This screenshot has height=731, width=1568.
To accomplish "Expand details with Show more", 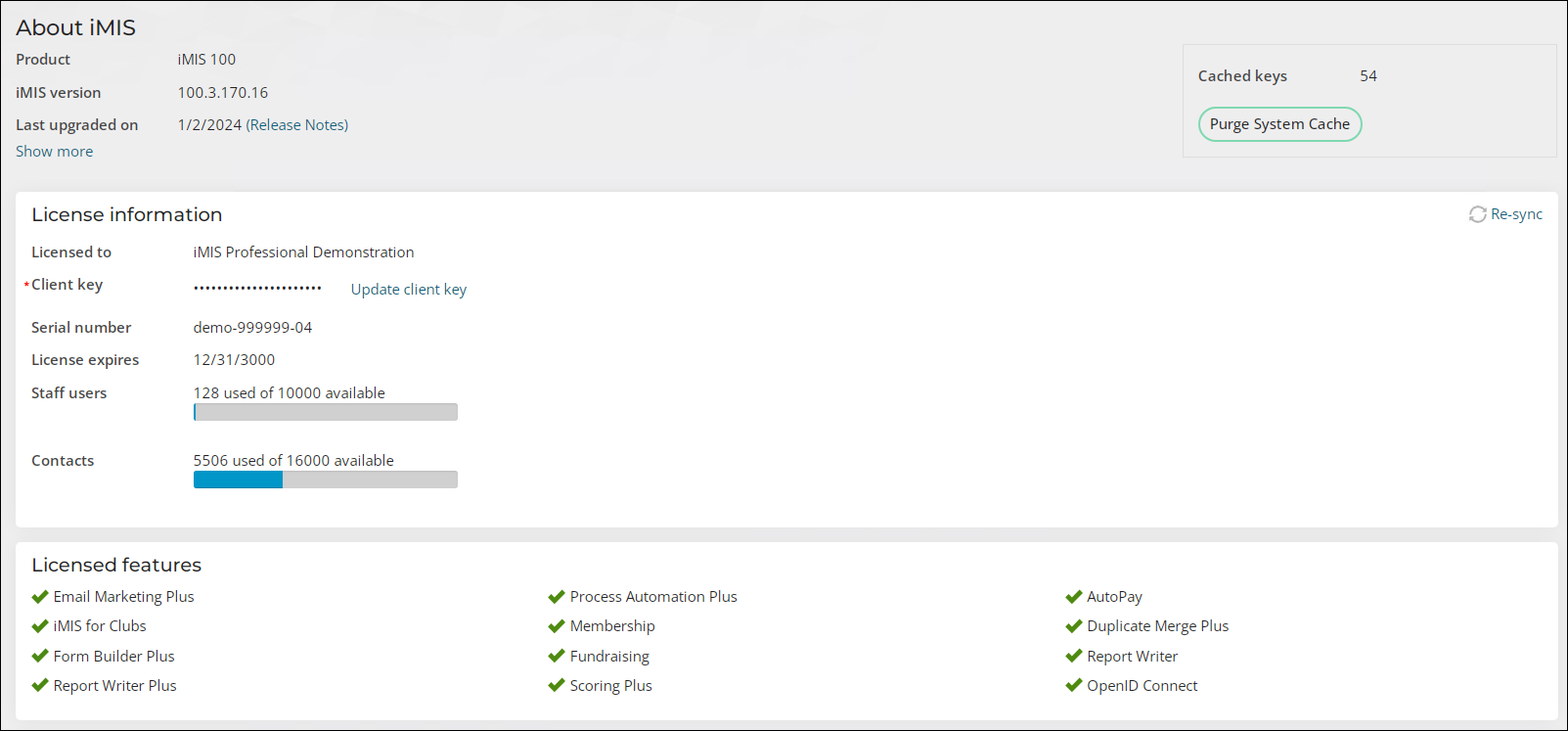I will coord(55,152).
